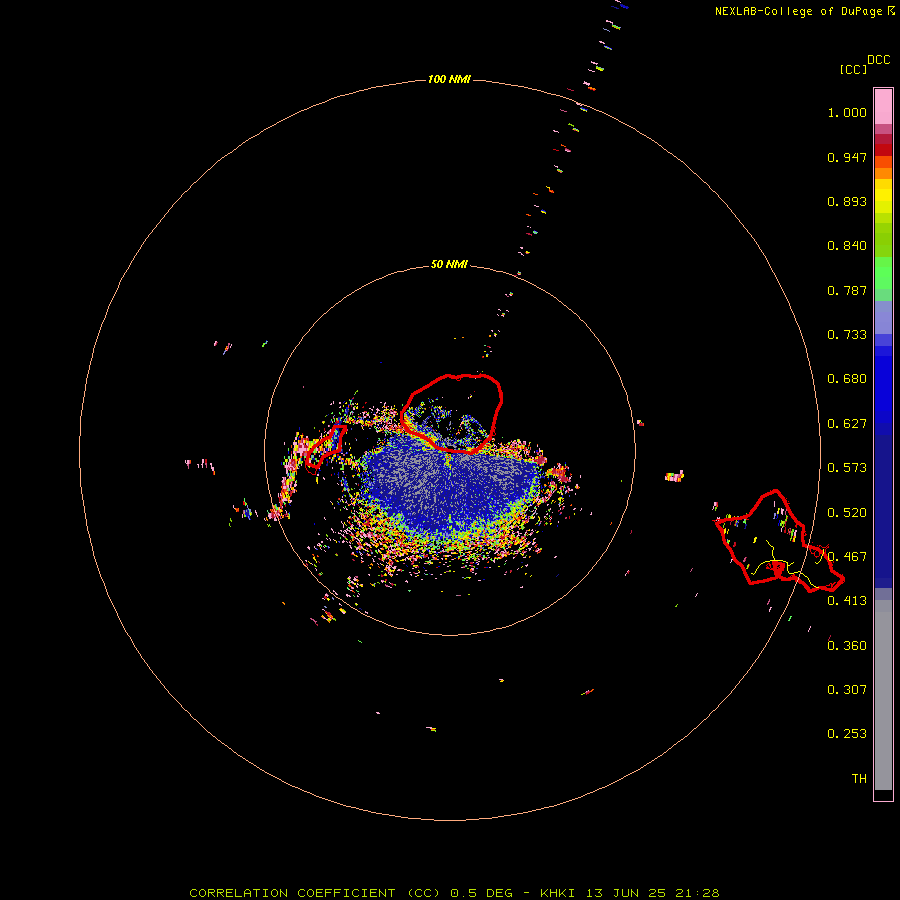
Task: Click the 0.893 scale value
Action: 847,201
